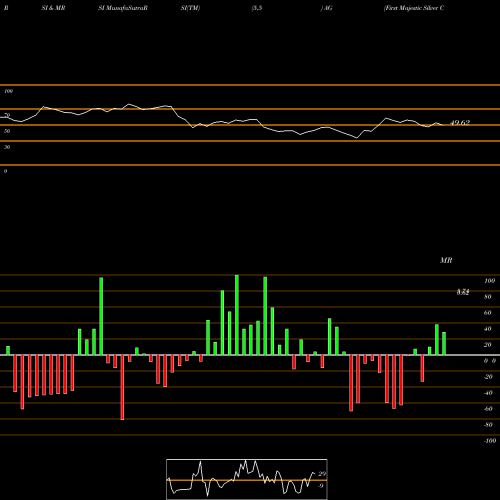Click the 'SI & MR' header label
The image size is (500, 500).
[x=53, y=8]
